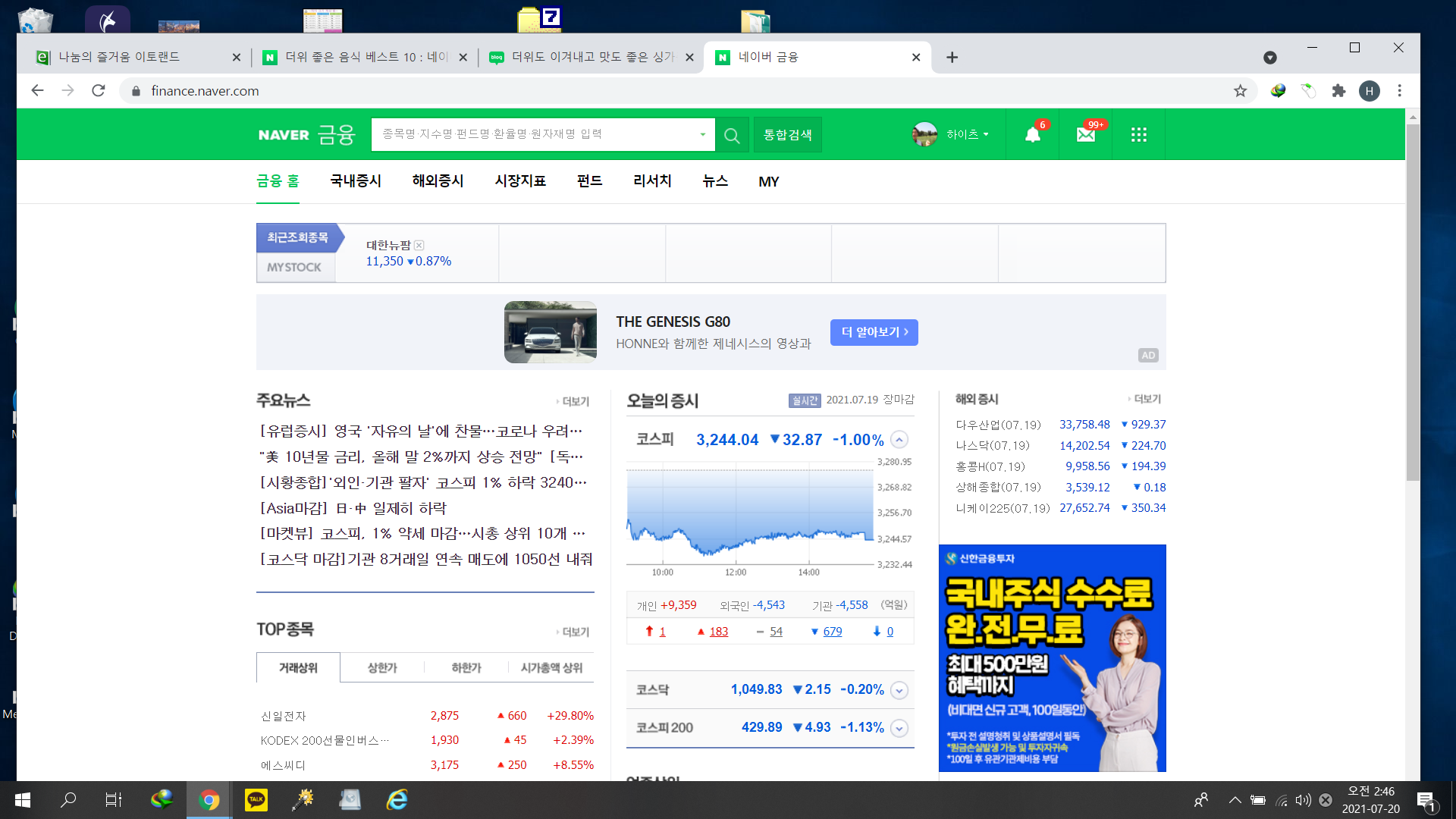Launch KakaoTalk from the taskbar
This screenshot has width=1456, height=819.
(x=256, y=800)
